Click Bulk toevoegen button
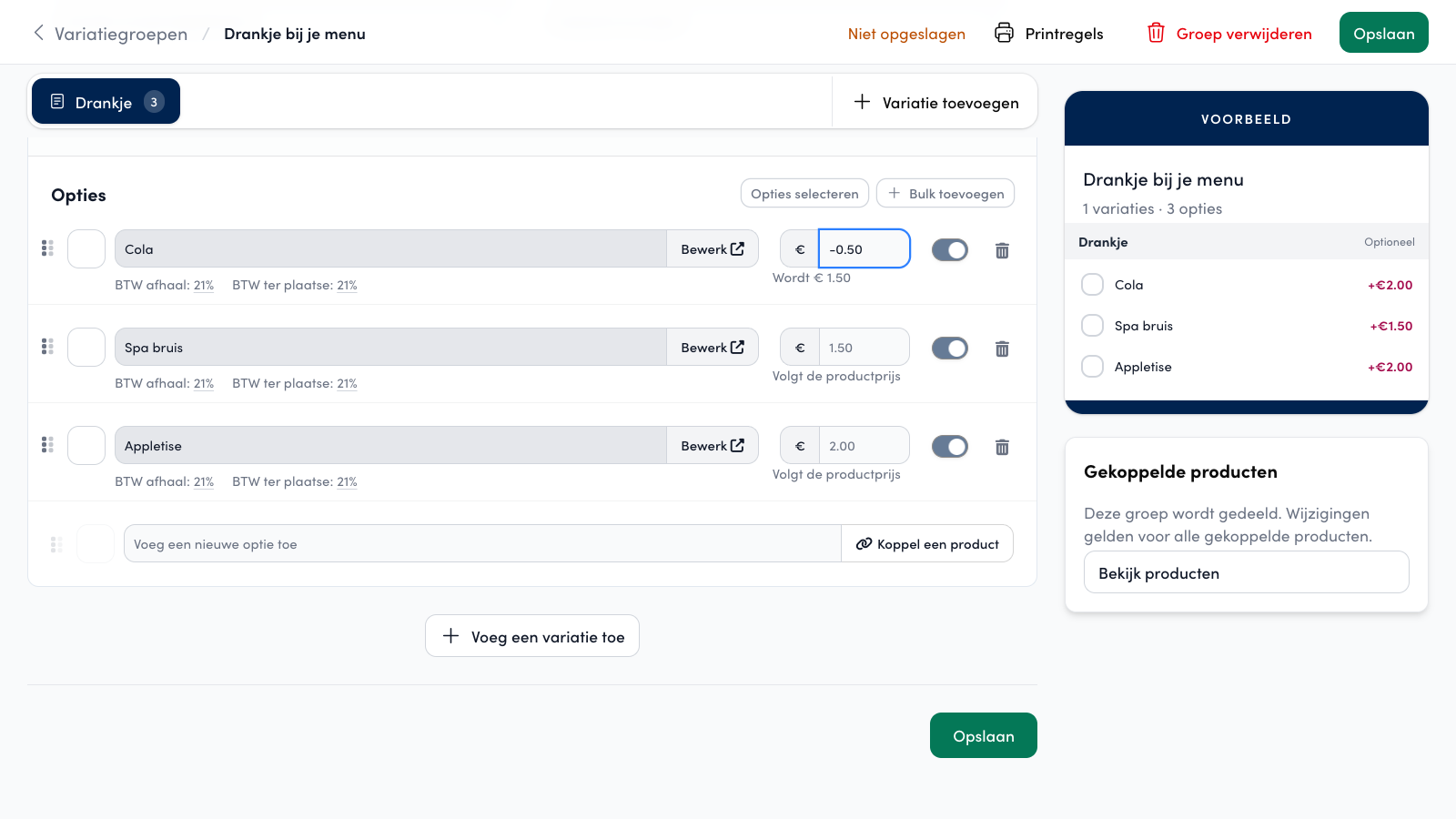This screenshot has height=819, width=1456. coord(945,194)
